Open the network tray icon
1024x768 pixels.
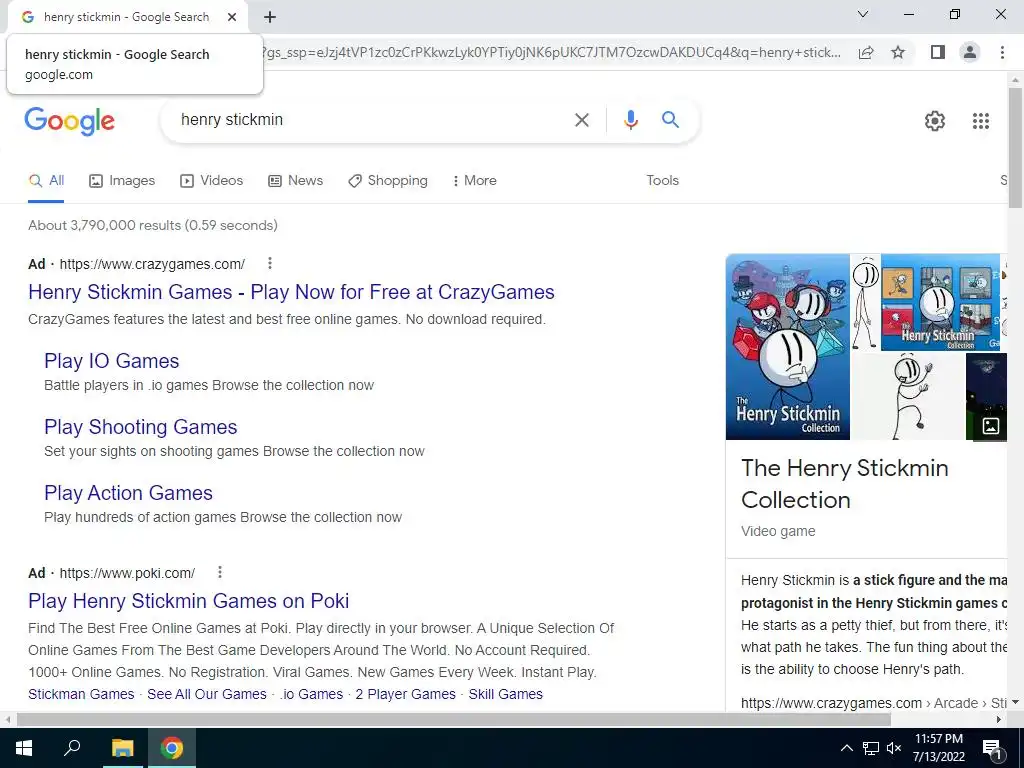click(x=871, y=748)
